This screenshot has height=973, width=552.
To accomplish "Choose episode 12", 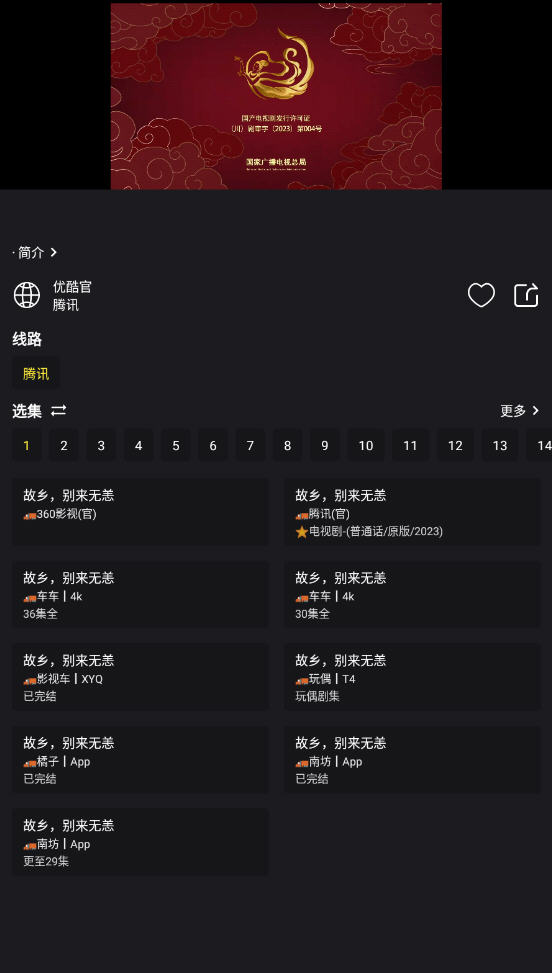I will coord(455,446).
